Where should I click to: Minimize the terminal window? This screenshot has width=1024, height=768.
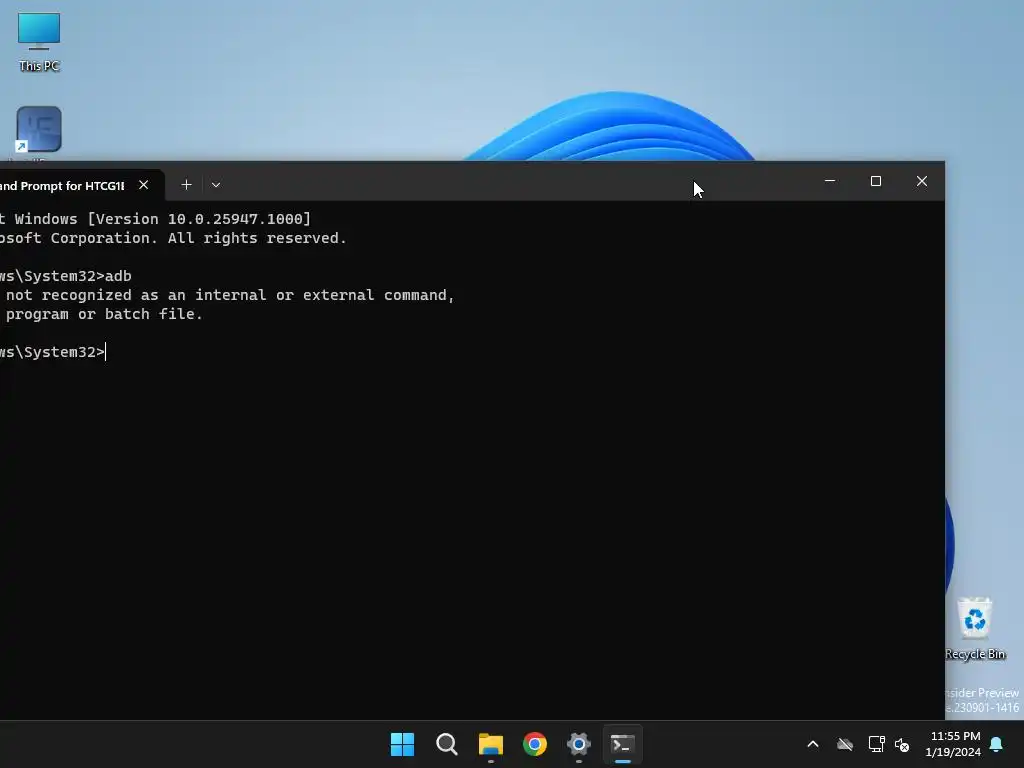(830, 181)
